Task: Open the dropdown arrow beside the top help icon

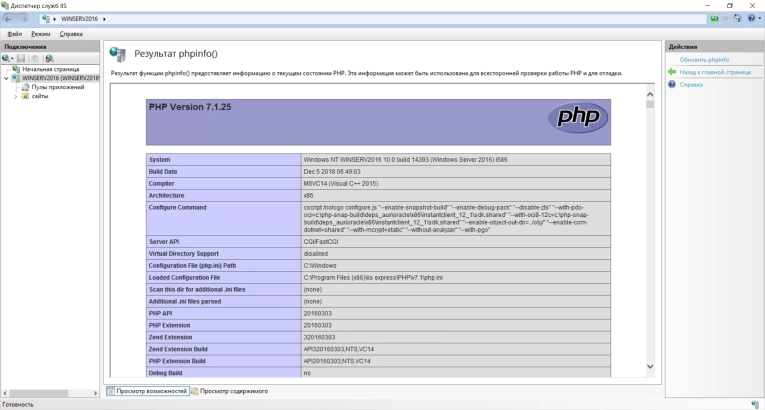Action: (x=759, y=19)
